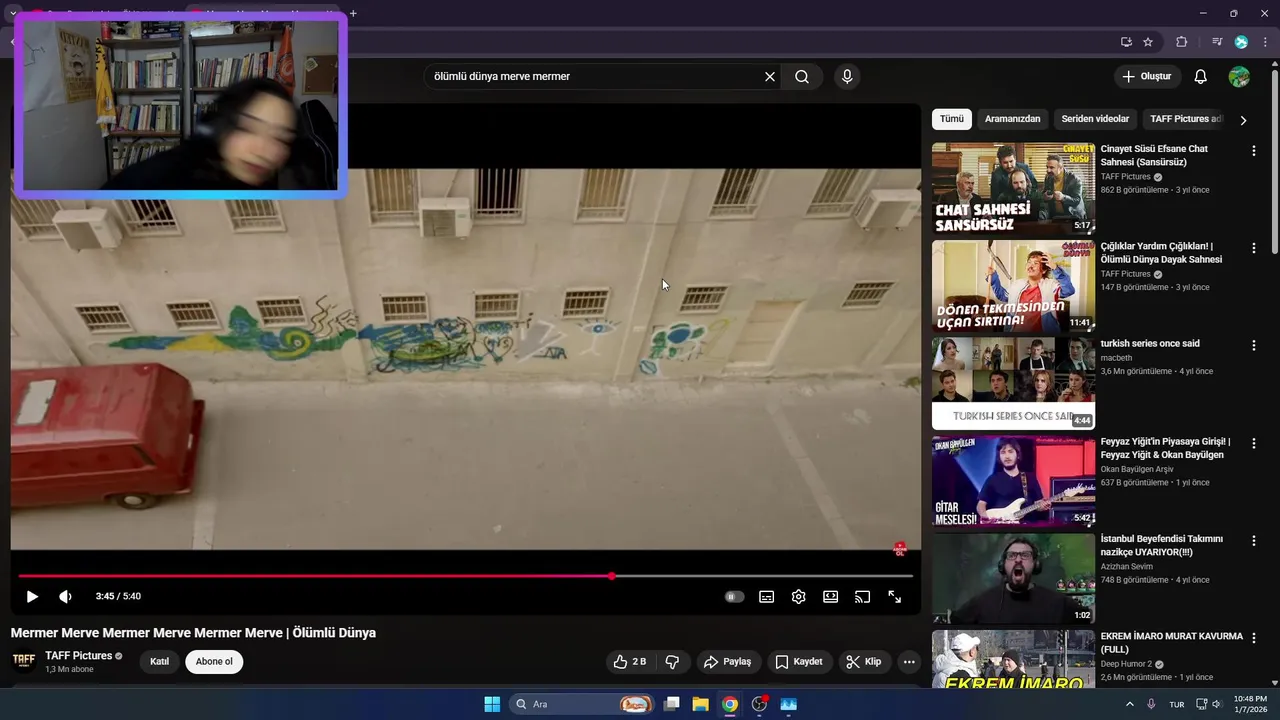Dislike the video with thumbs down
The height and width of the screenshot is (720, 1280).
pyautogui.click(x=672, y=662)
